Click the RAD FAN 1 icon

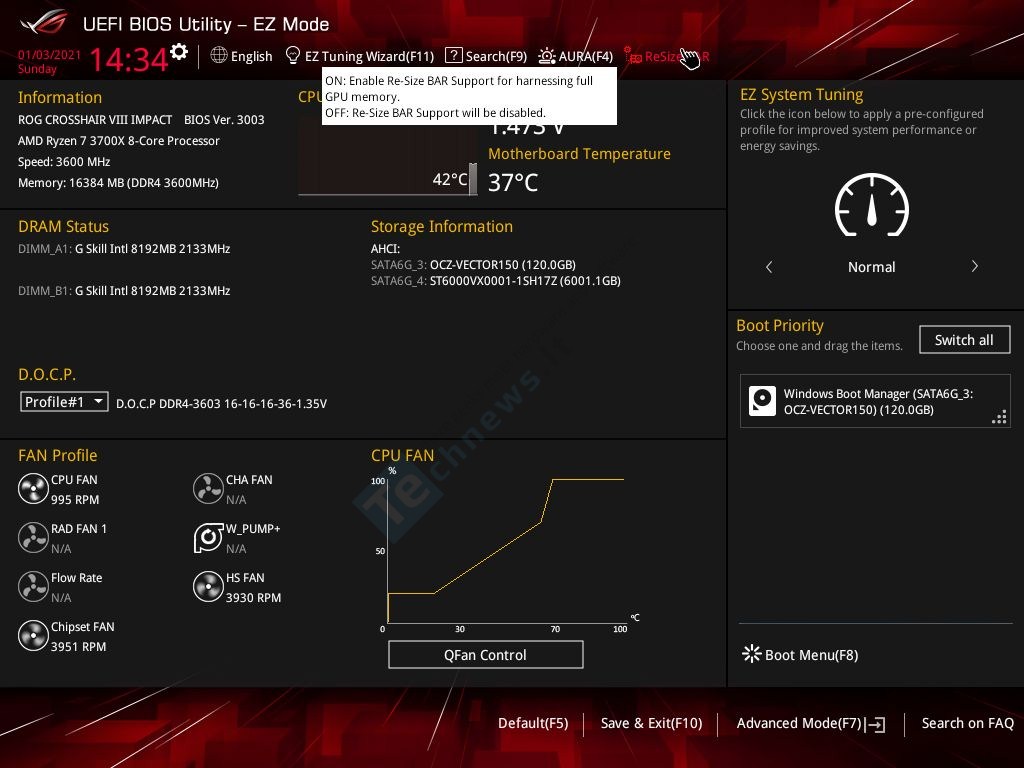(33, 537)
